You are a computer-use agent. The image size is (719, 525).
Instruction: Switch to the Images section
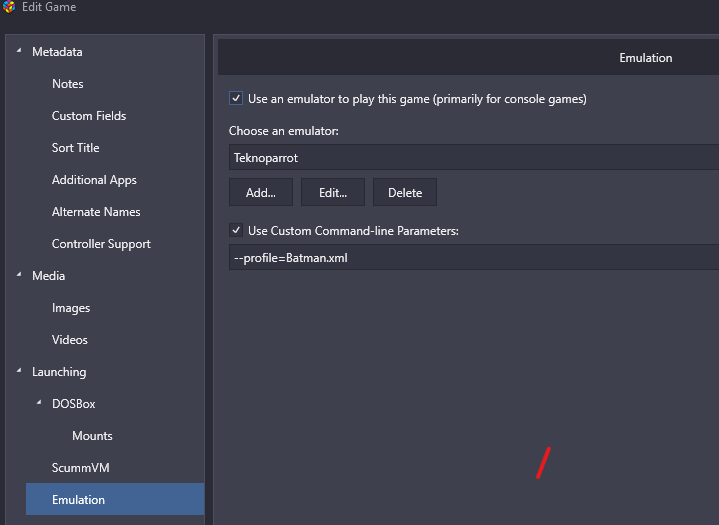click(71, 308)
